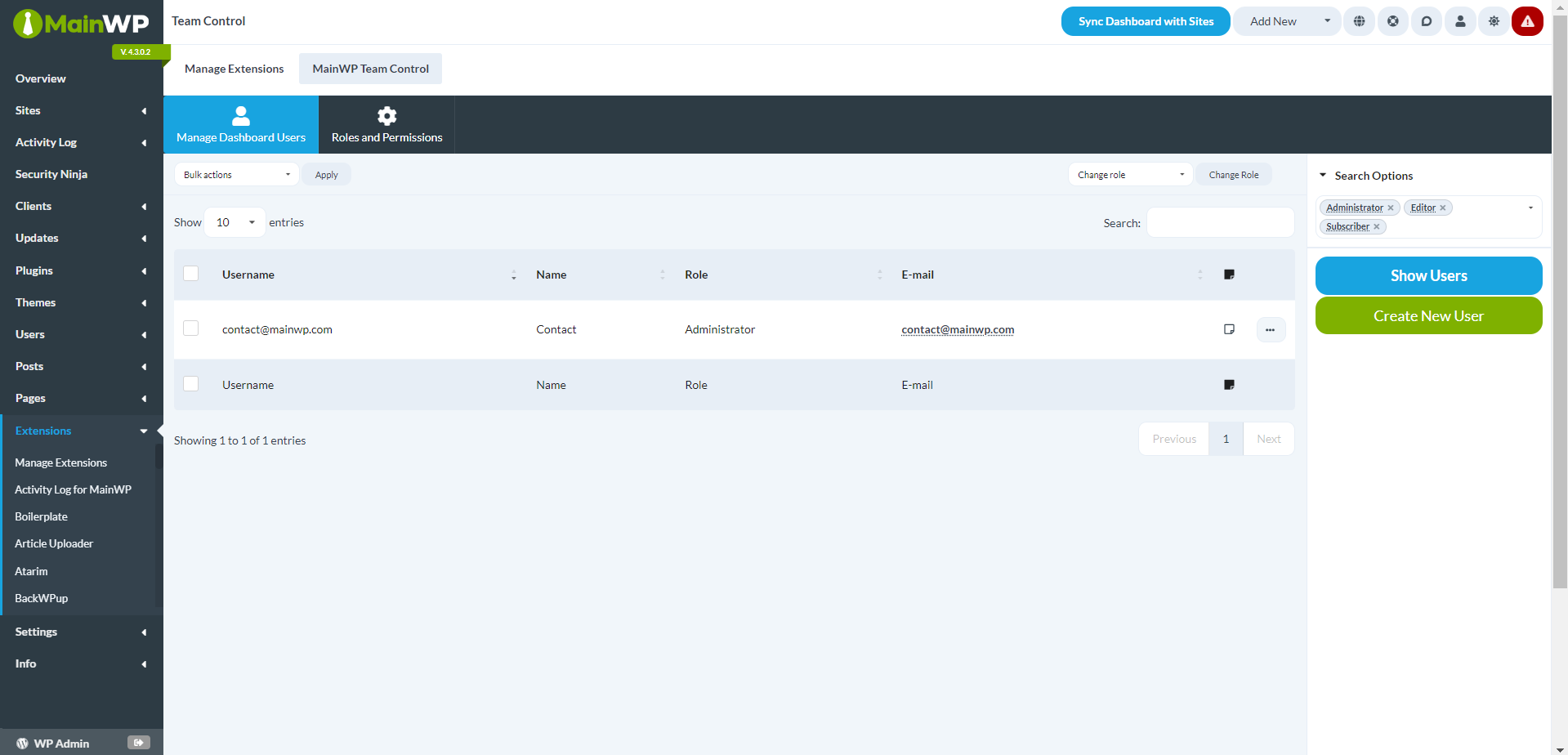Open ellipsis actions menu for contact row
Image resolution: width=1568 pixels, height=755 pixels.
coord(1271,329)
